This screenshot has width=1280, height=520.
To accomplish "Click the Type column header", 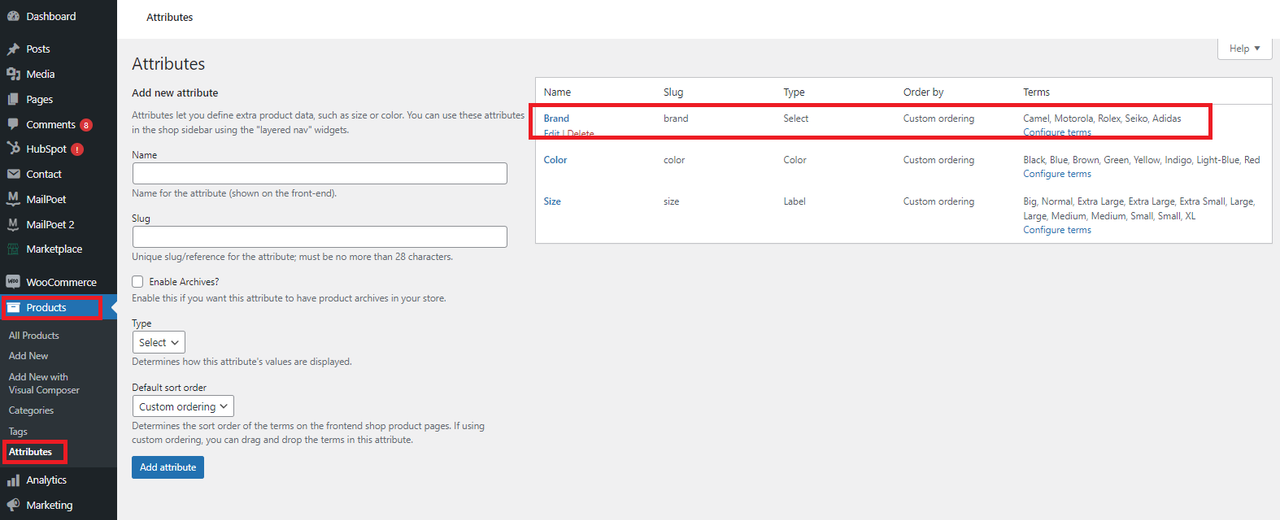I will [794, 92].
